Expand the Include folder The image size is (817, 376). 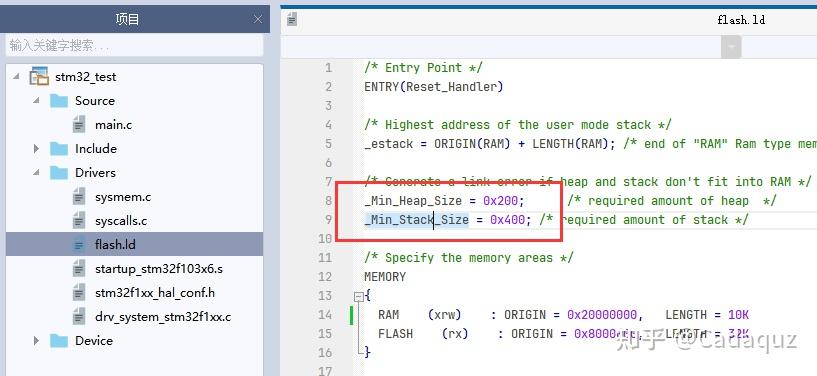(x=36, y=148)
